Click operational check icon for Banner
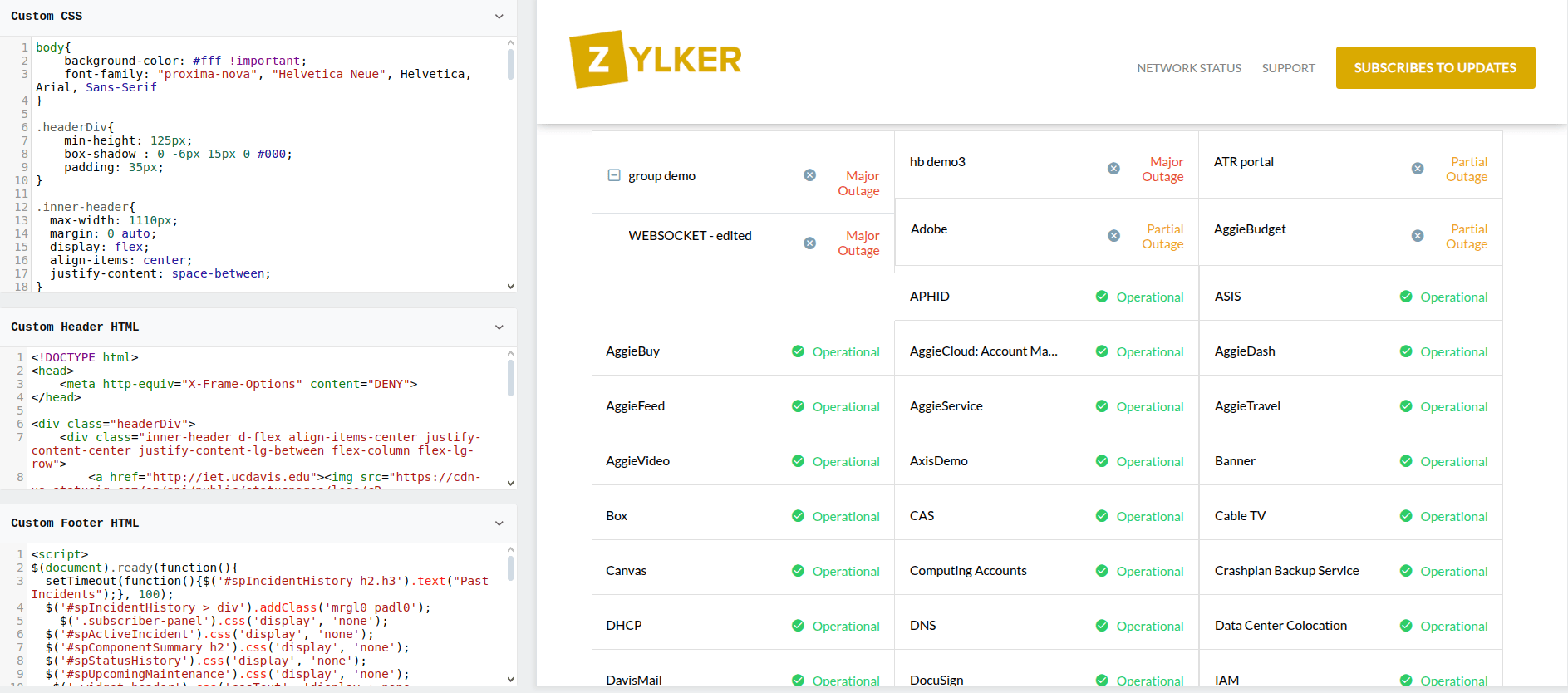The image size is (1568, 693). (x=1406, y=461)
